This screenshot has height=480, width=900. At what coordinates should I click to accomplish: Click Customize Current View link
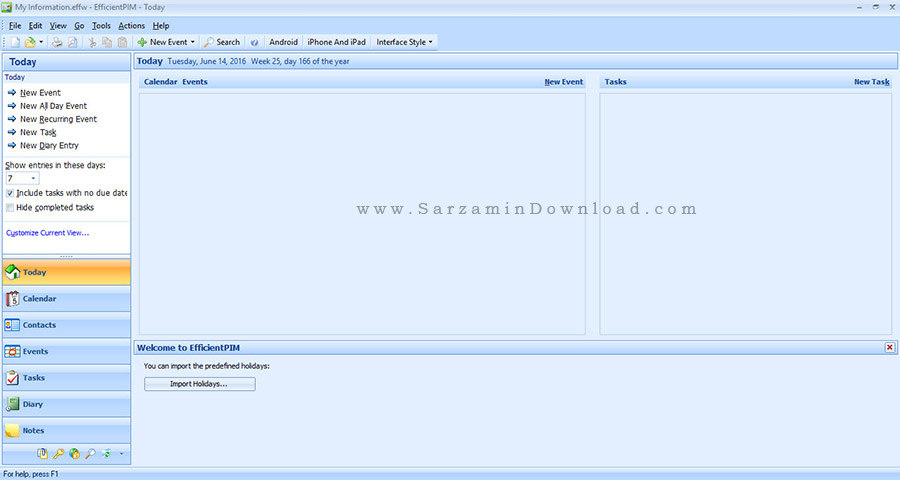(x=48, y=233)
